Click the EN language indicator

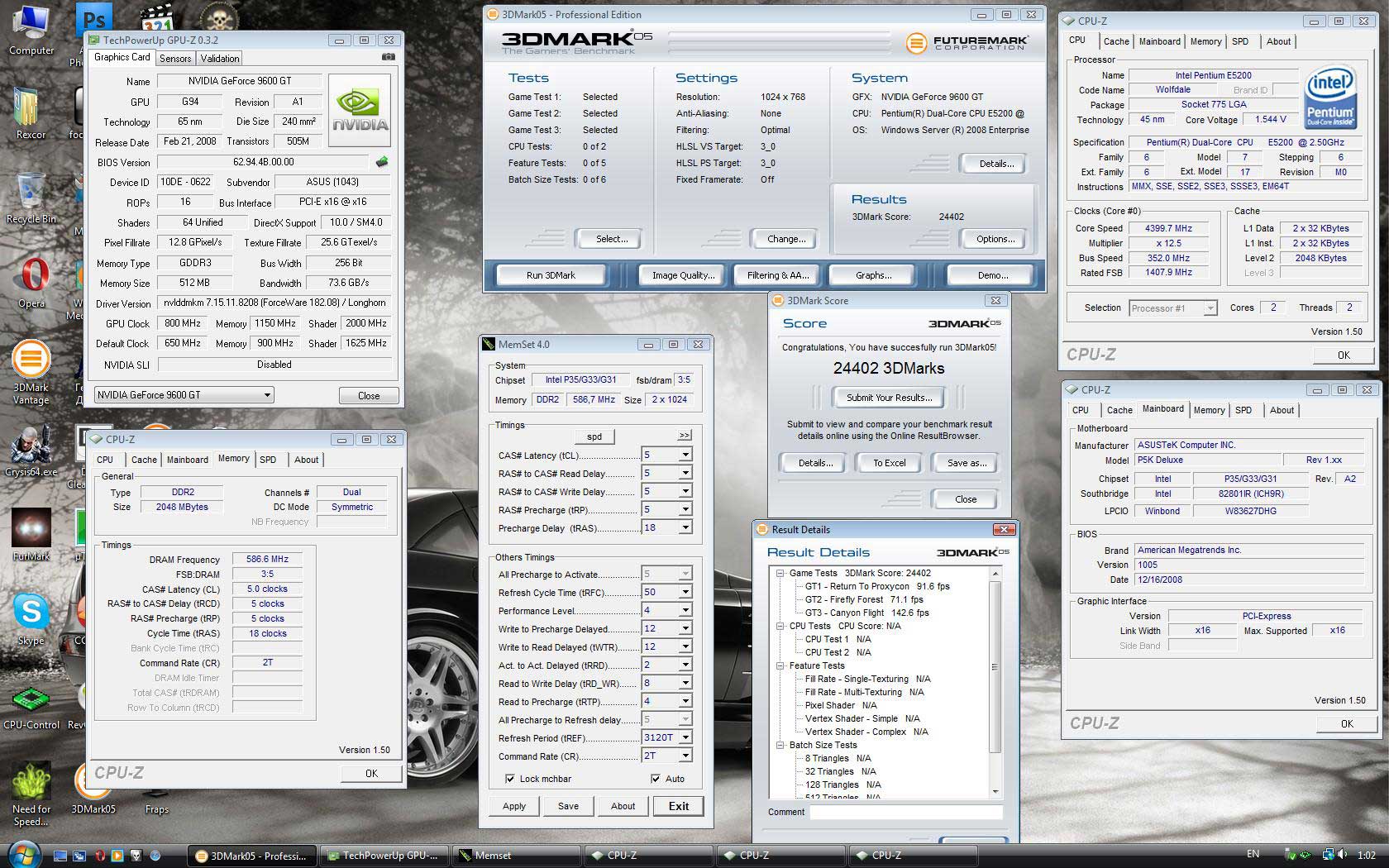tap(1253, 854)
